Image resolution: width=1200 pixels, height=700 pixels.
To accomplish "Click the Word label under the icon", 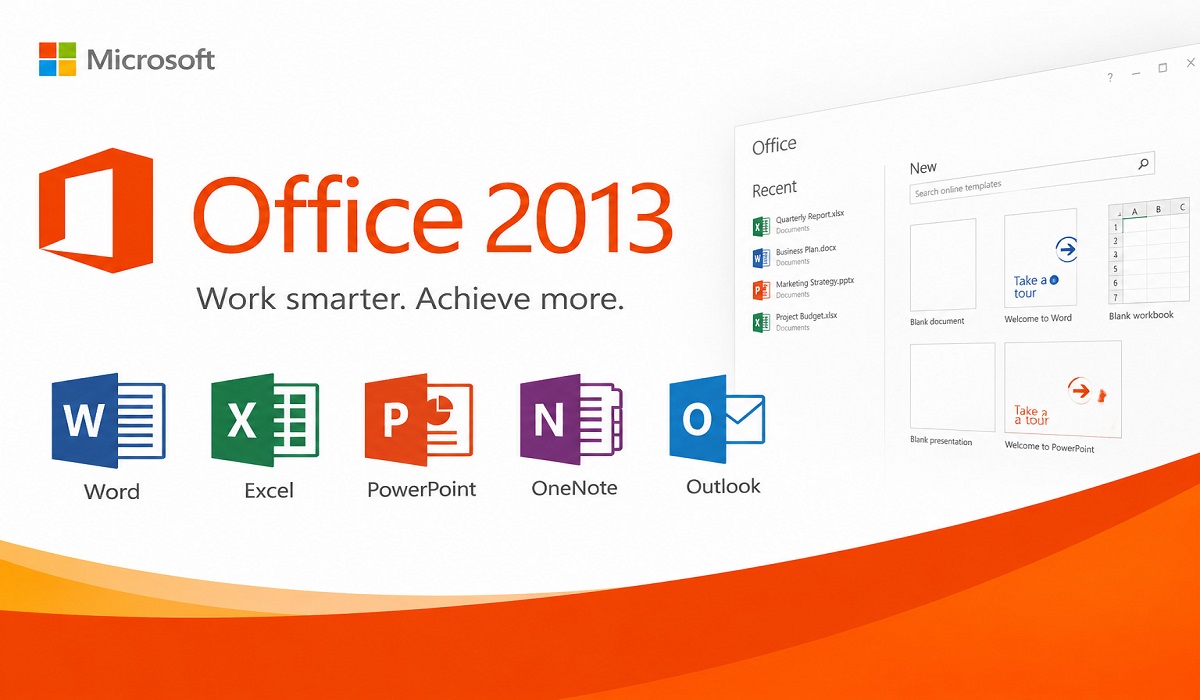I will pos(112,492).
